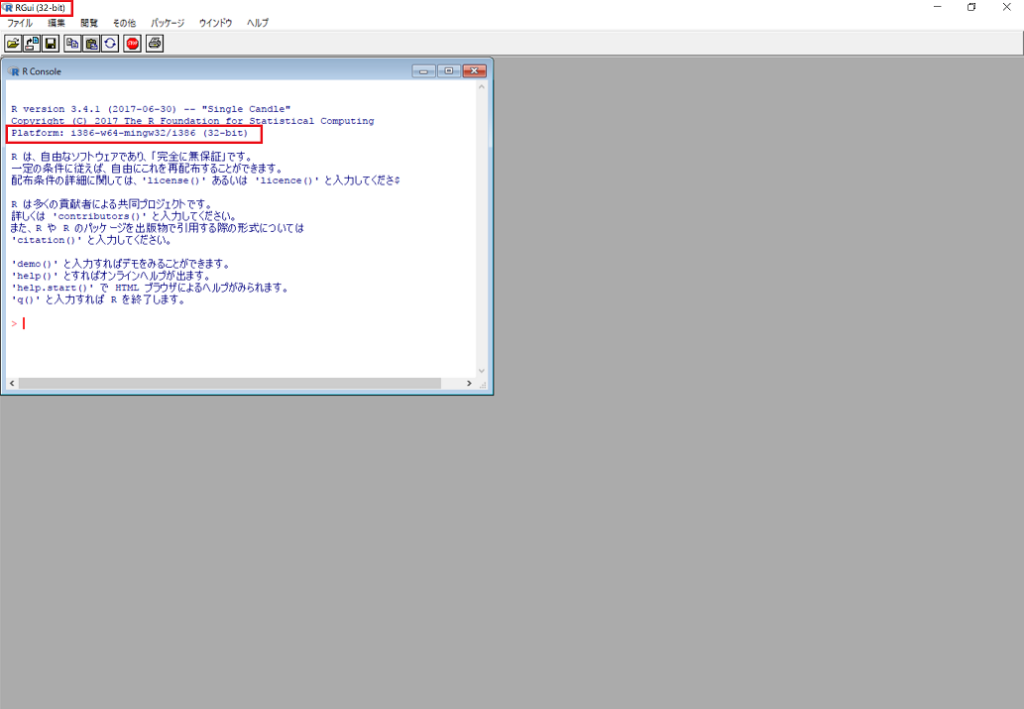Viewport: 1024px width, 709px height.
Task: Click the Copy toolbar icon
Action: point(73,43)
